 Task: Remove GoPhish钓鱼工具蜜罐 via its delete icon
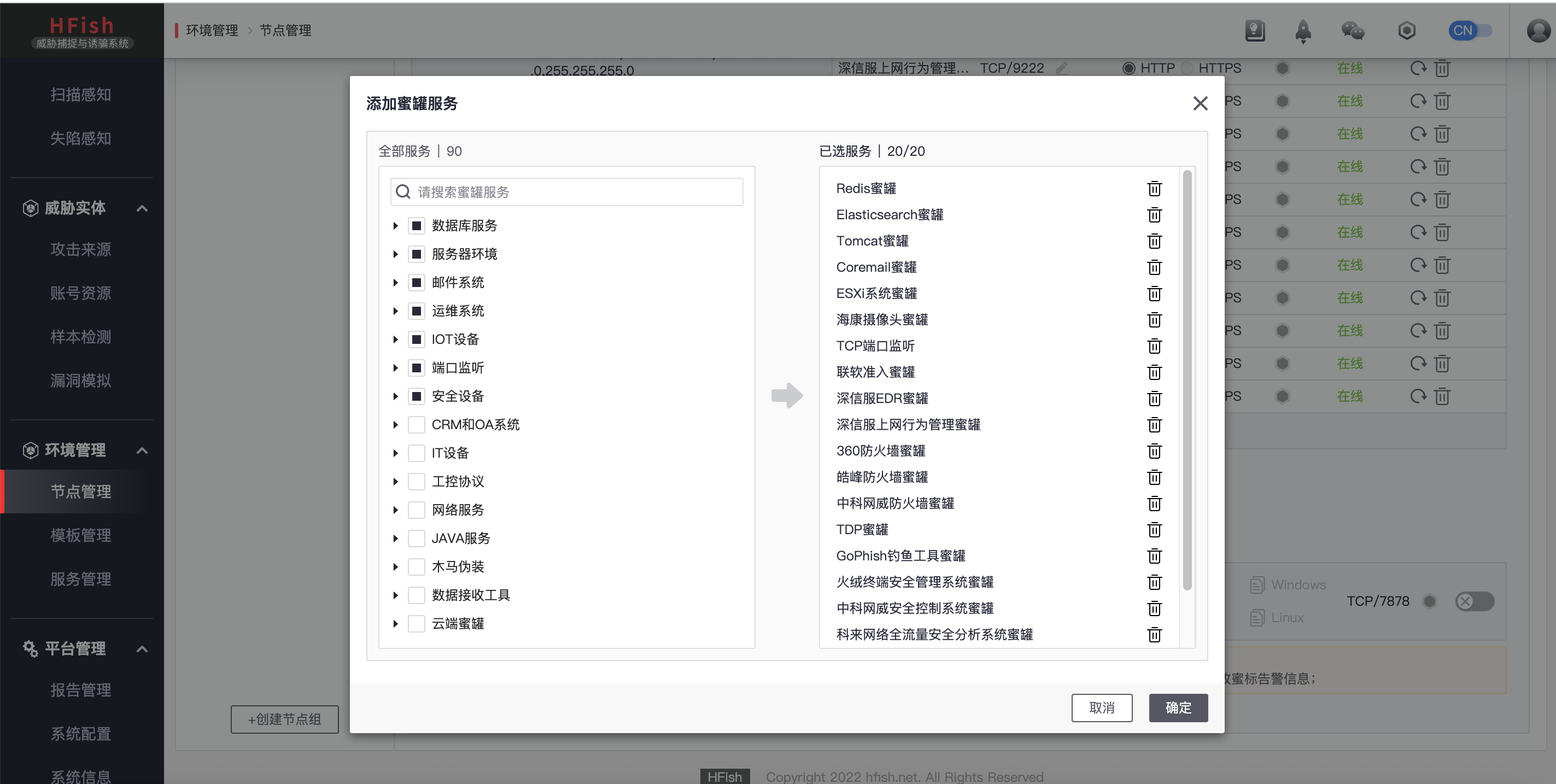[x=1154, y=555]
